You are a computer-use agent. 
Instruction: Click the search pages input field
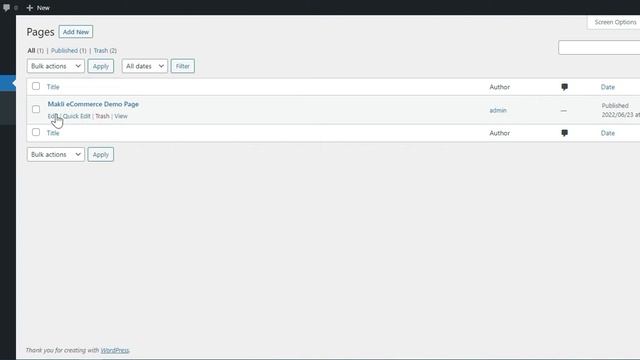coord(599,48)
